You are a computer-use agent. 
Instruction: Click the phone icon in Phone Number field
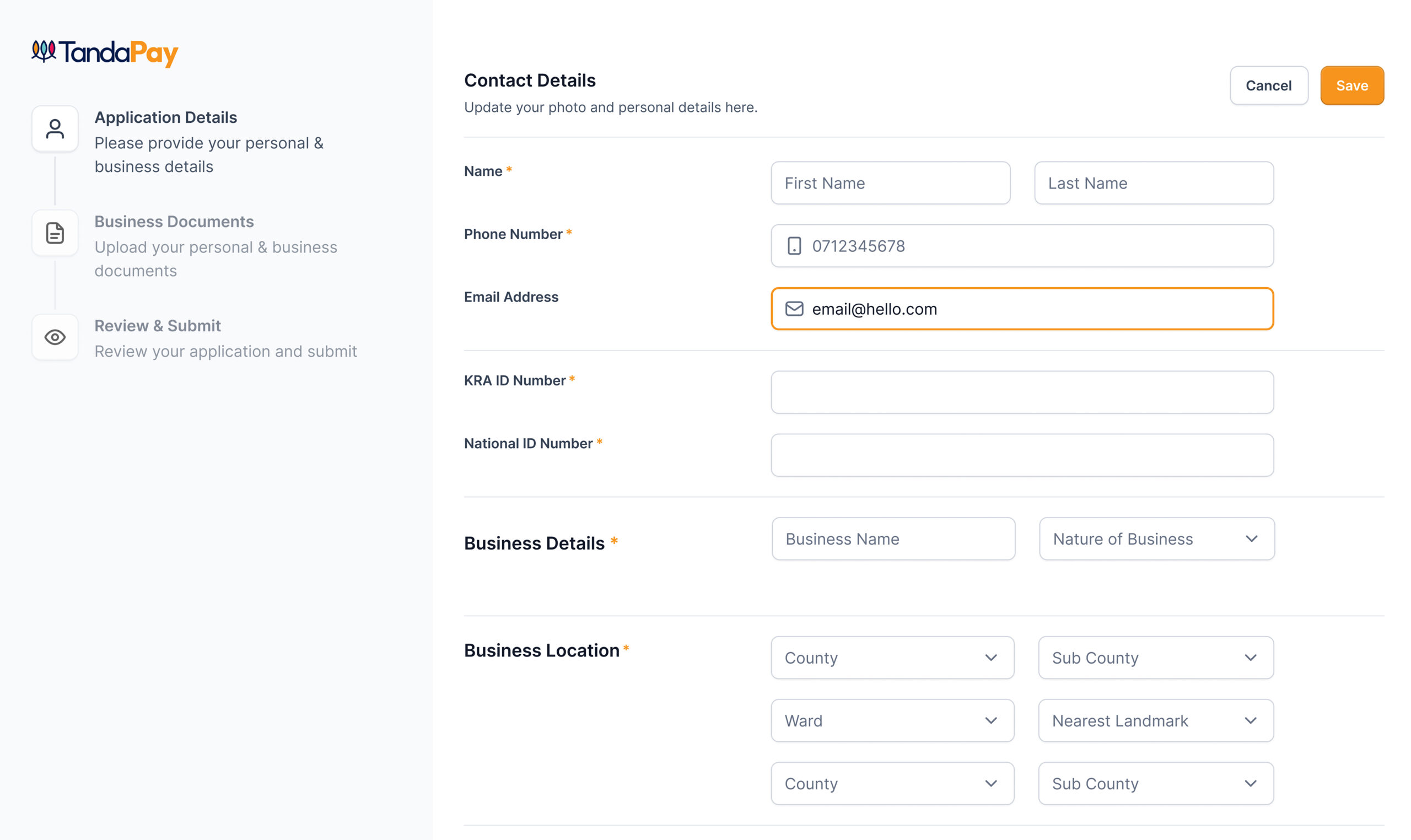(794, 246)
